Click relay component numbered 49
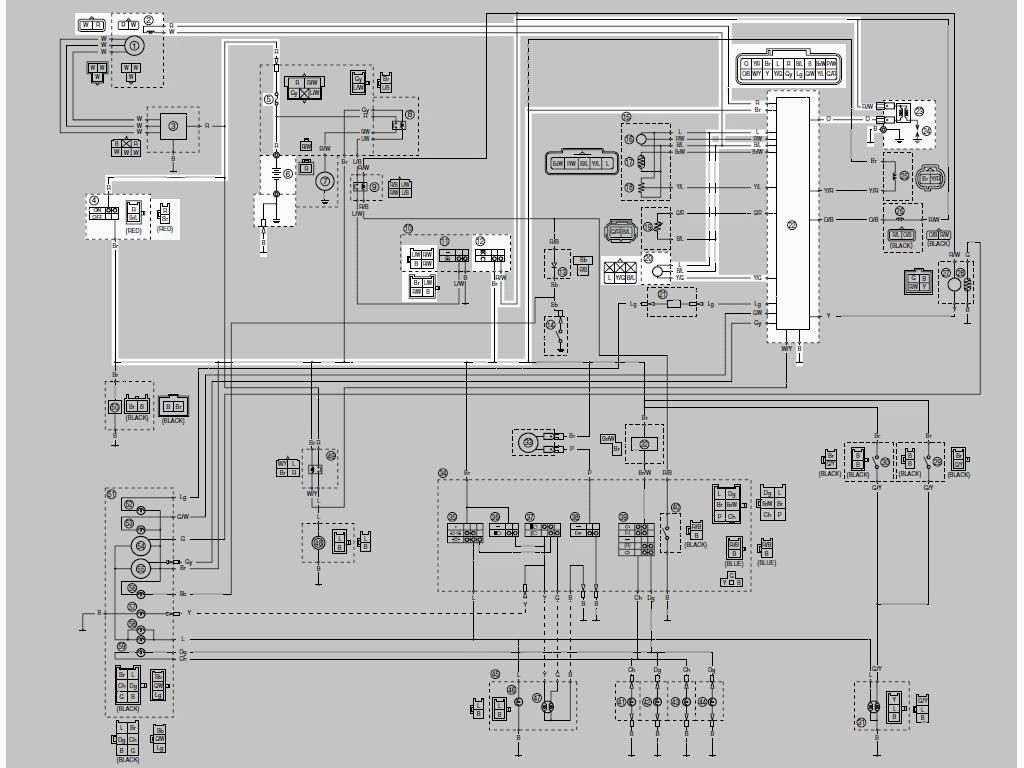 click(315, 470)
